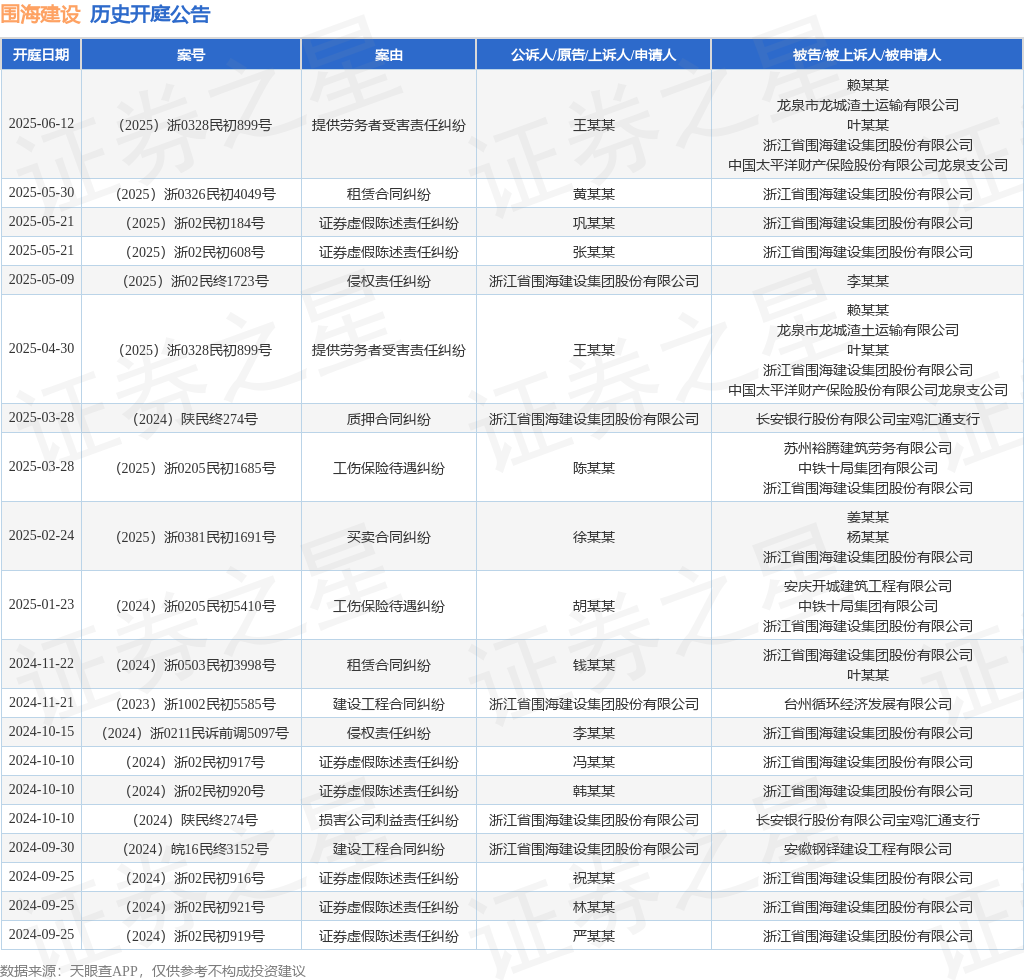This screenshot has width=1024, height=980.
Task: Click 侵权责任纠纷 in the 2025-05-09 row
Action: pyautogui.click(x=389, y=281)
